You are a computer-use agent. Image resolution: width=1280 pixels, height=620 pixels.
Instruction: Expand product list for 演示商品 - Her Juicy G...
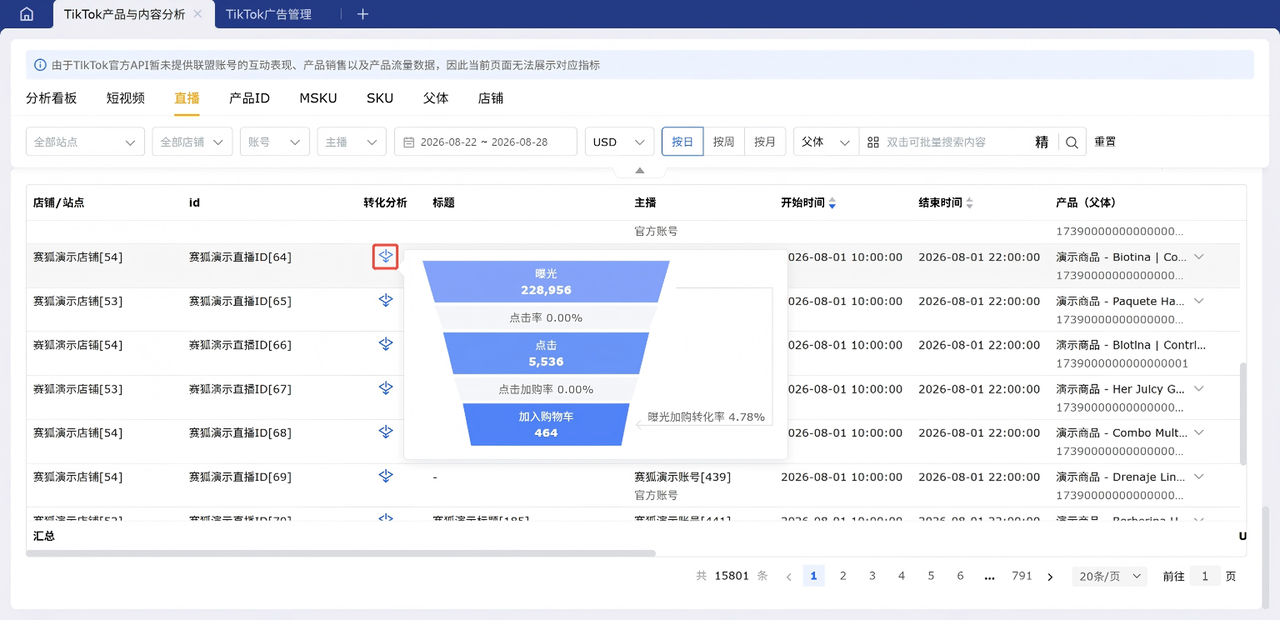tap(1199, 389)
